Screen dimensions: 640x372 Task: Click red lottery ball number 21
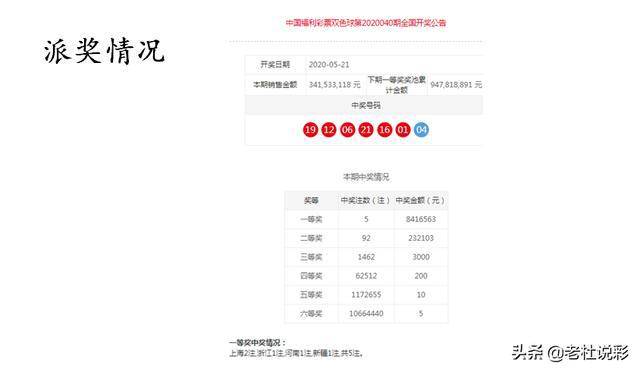(366, 130)
